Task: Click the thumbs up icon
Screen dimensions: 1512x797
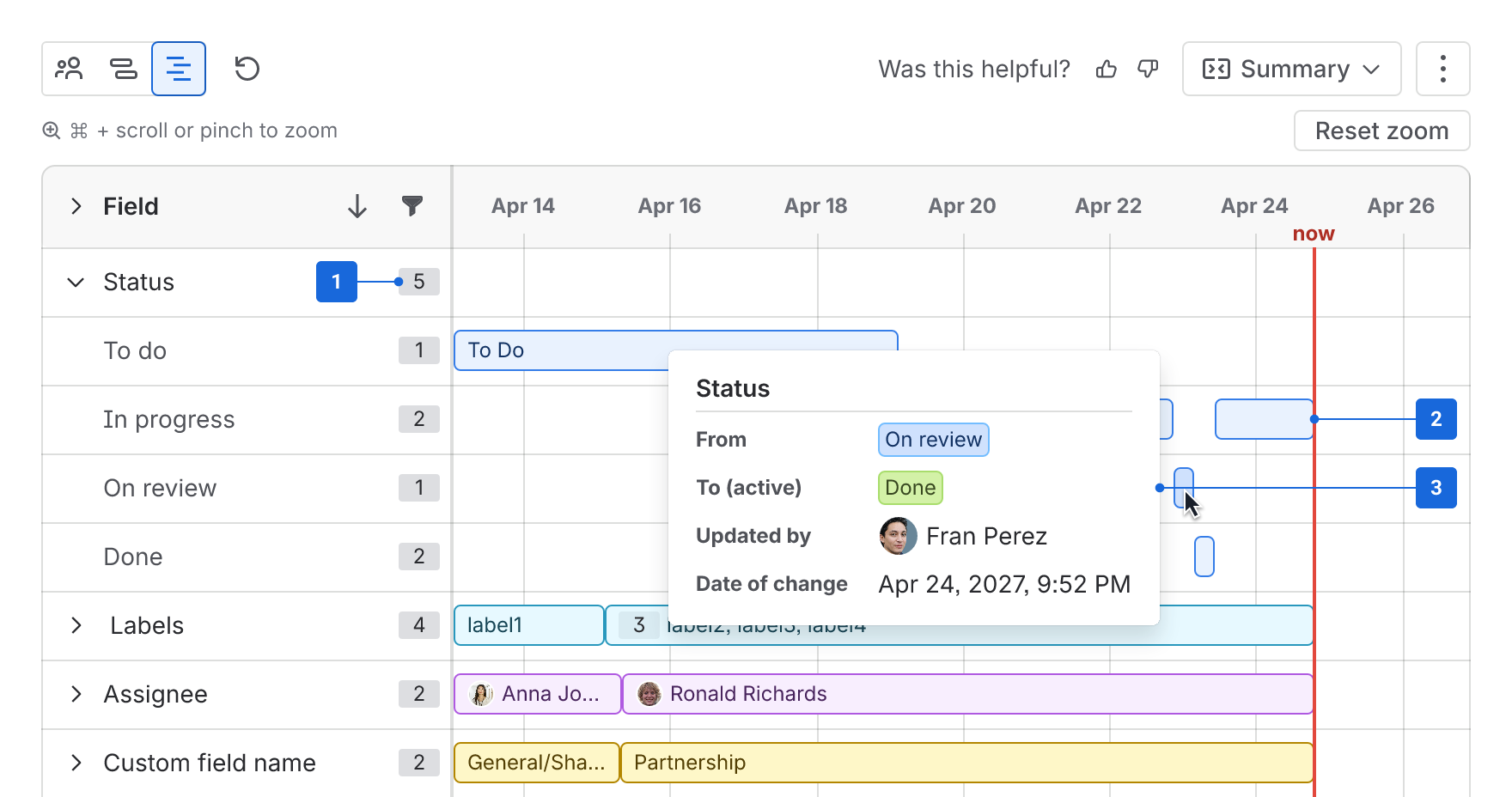Action: point(1107,69)
